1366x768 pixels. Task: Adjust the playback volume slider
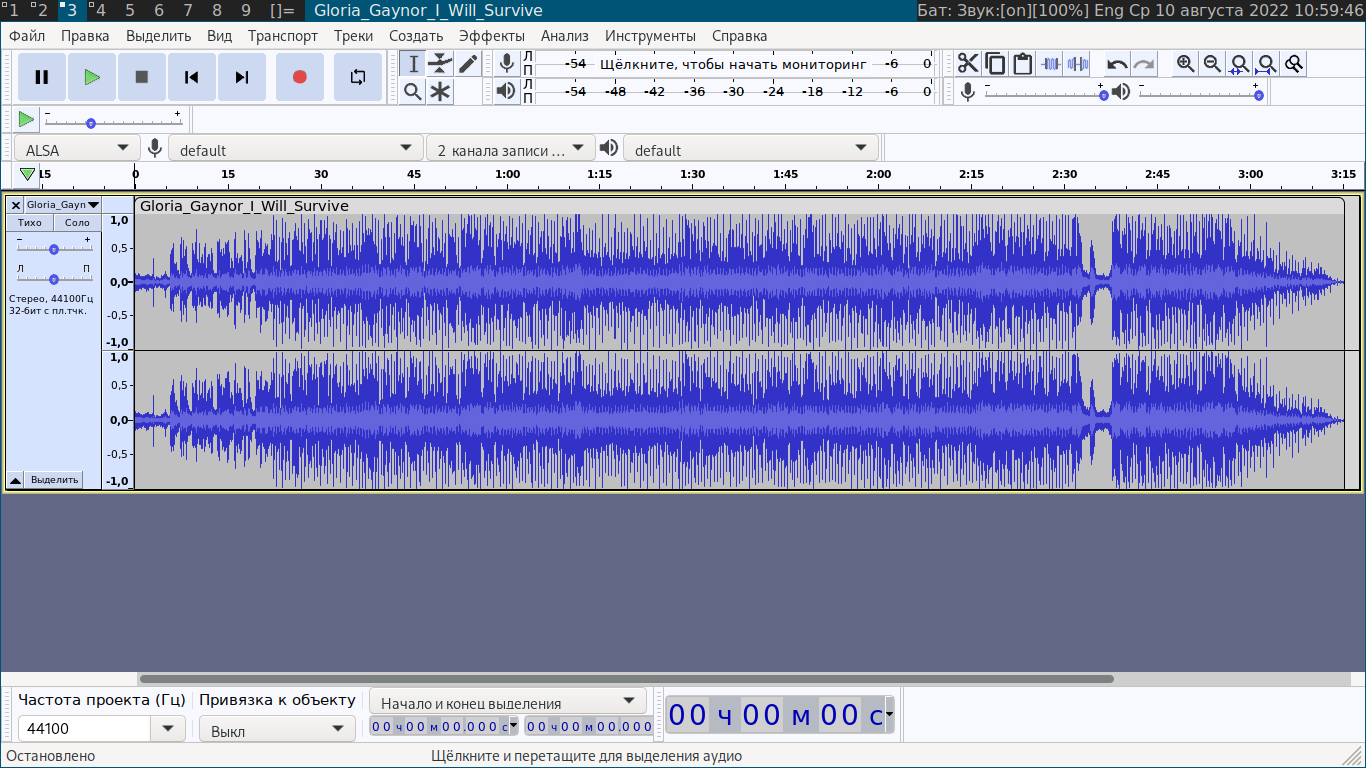tap(1200, 94)
